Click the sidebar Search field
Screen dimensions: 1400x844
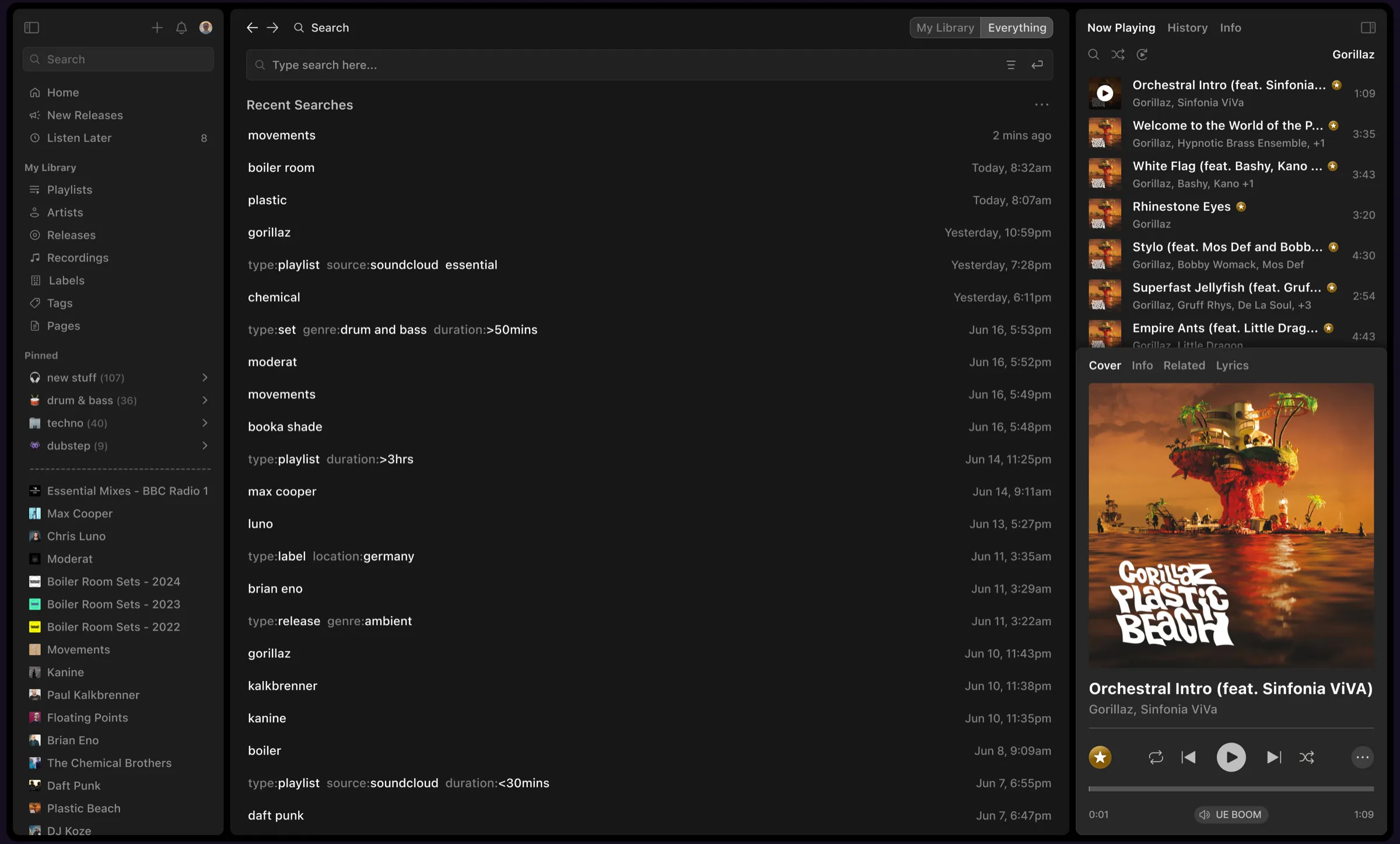click(118, 59)
